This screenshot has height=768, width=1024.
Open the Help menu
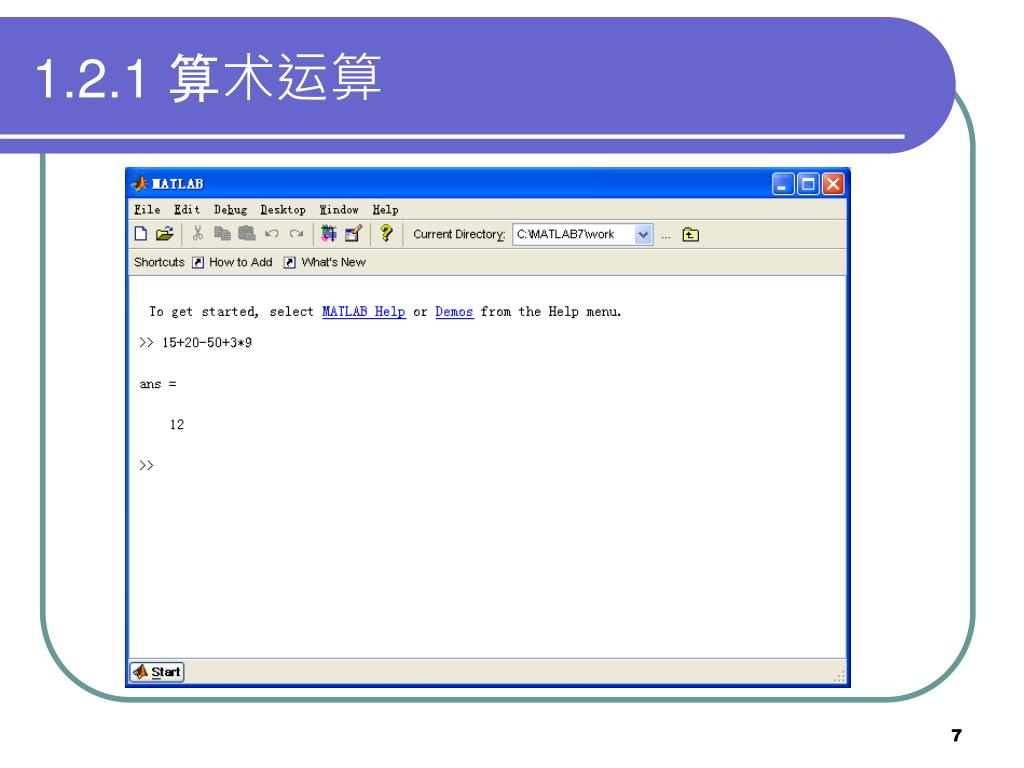[385, 210]
